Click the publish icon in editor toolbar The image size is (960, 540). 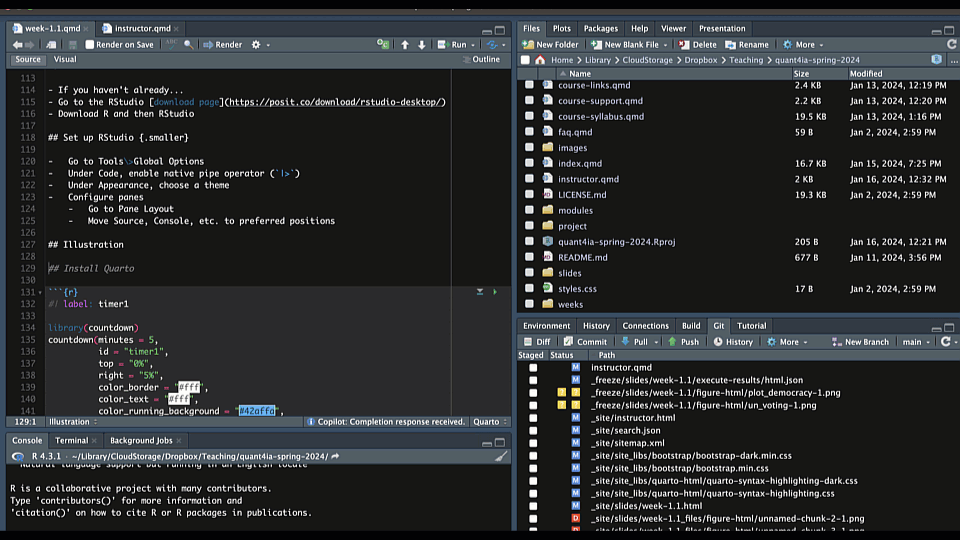click(492, 45)
